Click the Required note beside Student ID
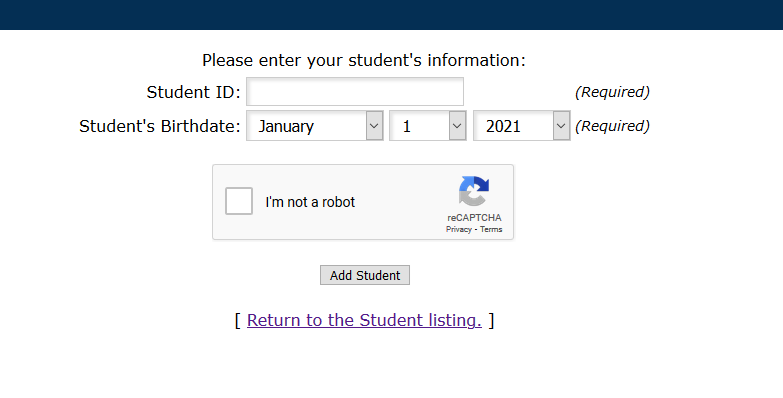The width and height of the screenshot is (783, 398). coord(612,92)
